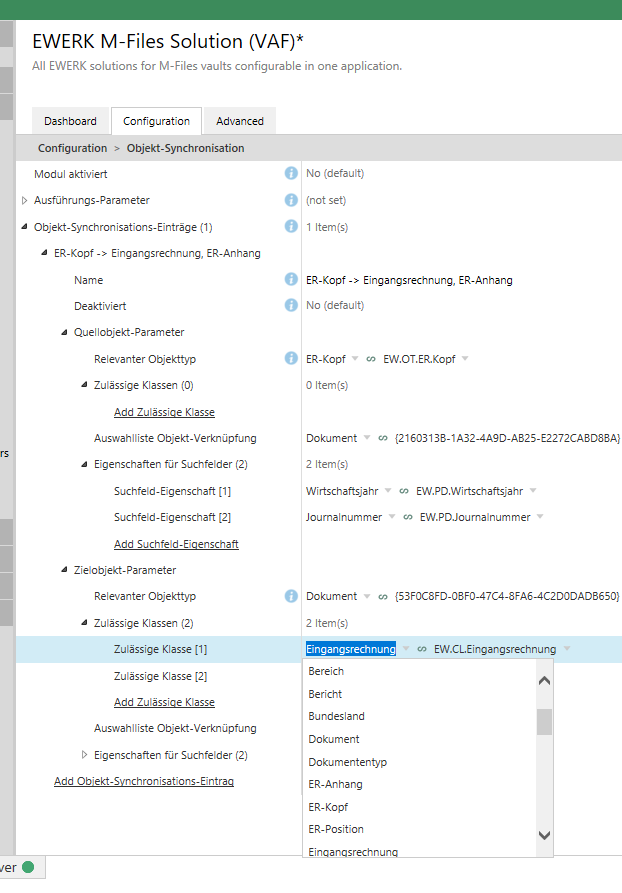
Task: Switch to Advanced tab
Action: 240,121
